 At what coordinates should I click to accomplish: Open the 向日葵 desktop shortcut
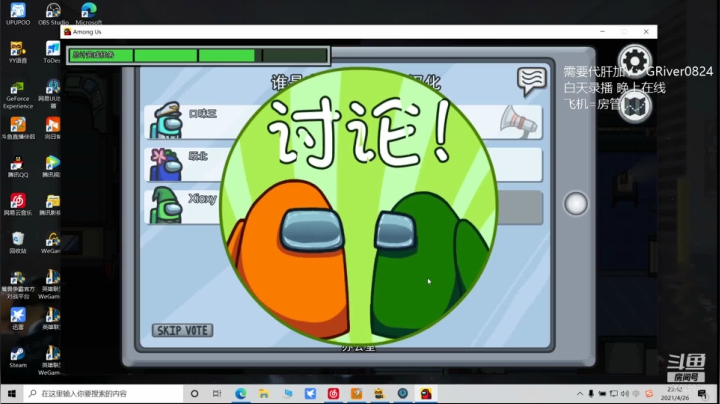click(52, 128)
